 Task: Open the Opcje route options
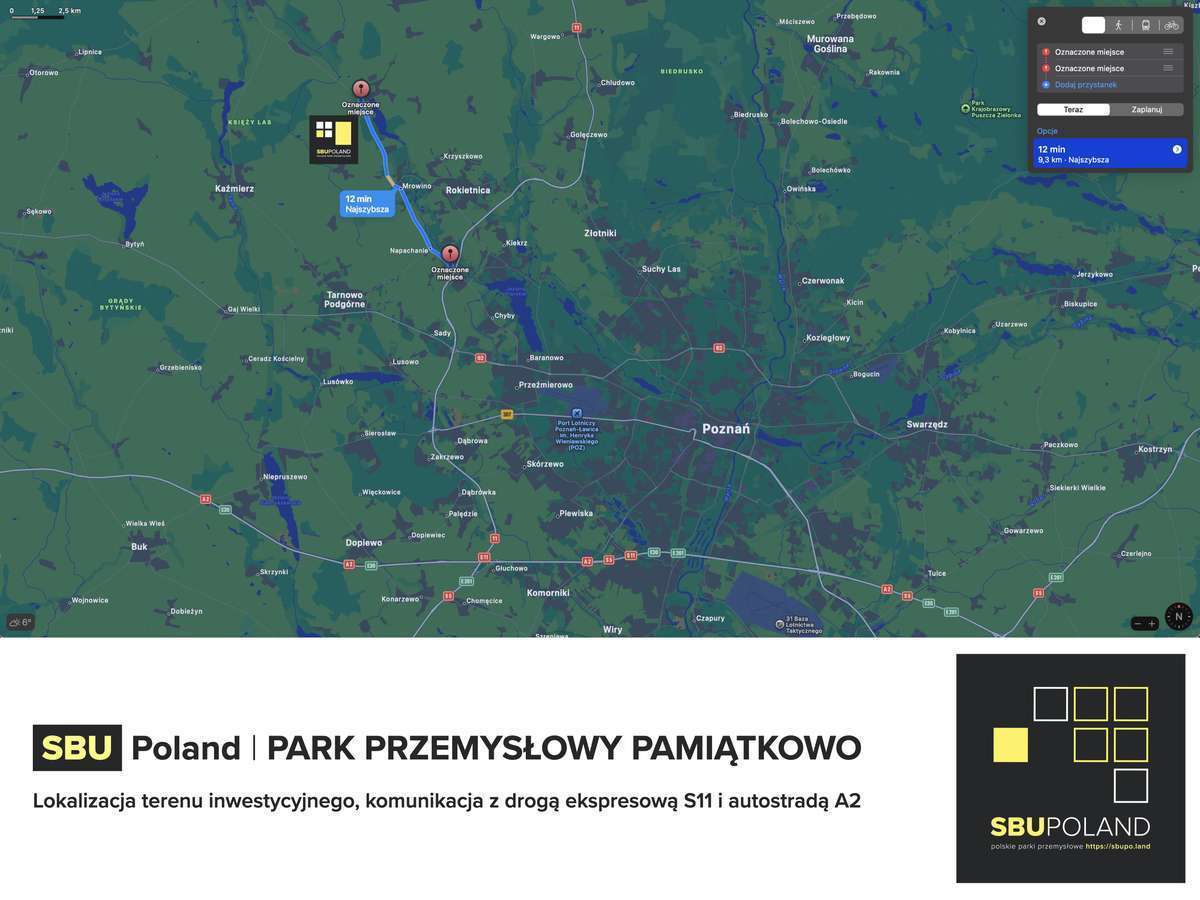click(1047, 131)
